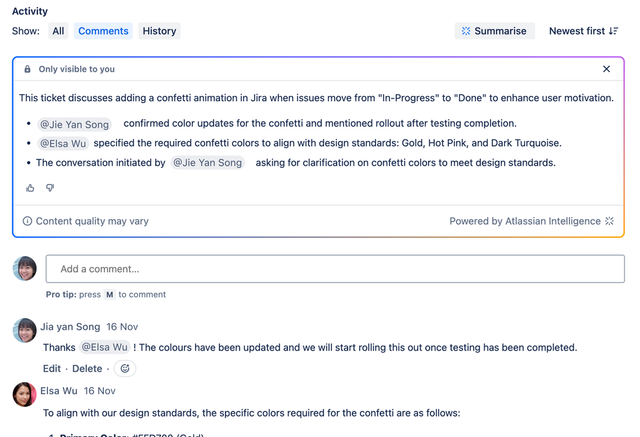The width and height of the screenshot is (640, 437).
Task: Open Jia yan Song author name
Action: tap(70, 327)
